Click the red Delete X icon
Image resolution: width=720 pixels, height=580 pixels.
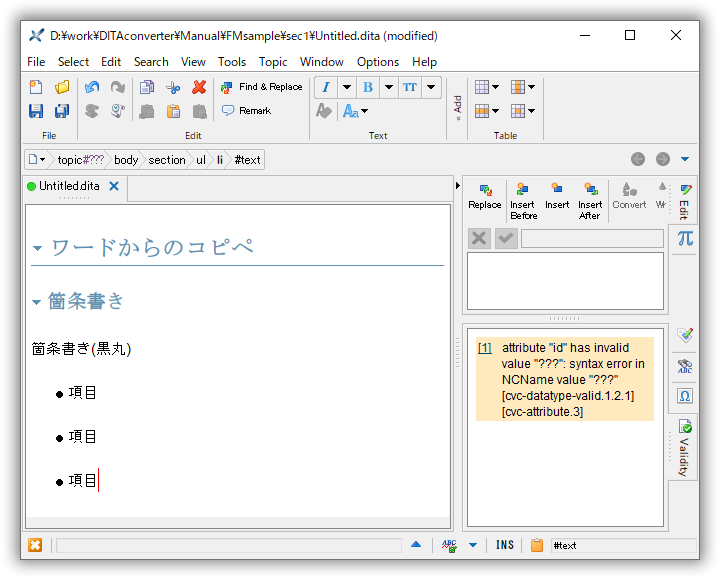coord(199,87)
